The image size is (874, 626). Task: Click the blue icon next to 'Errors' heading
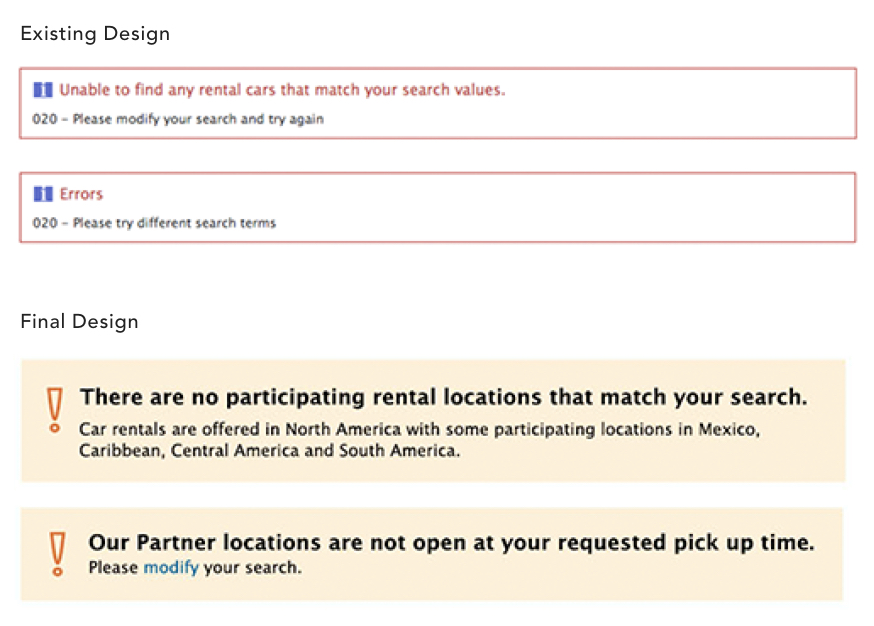point(43,194)
